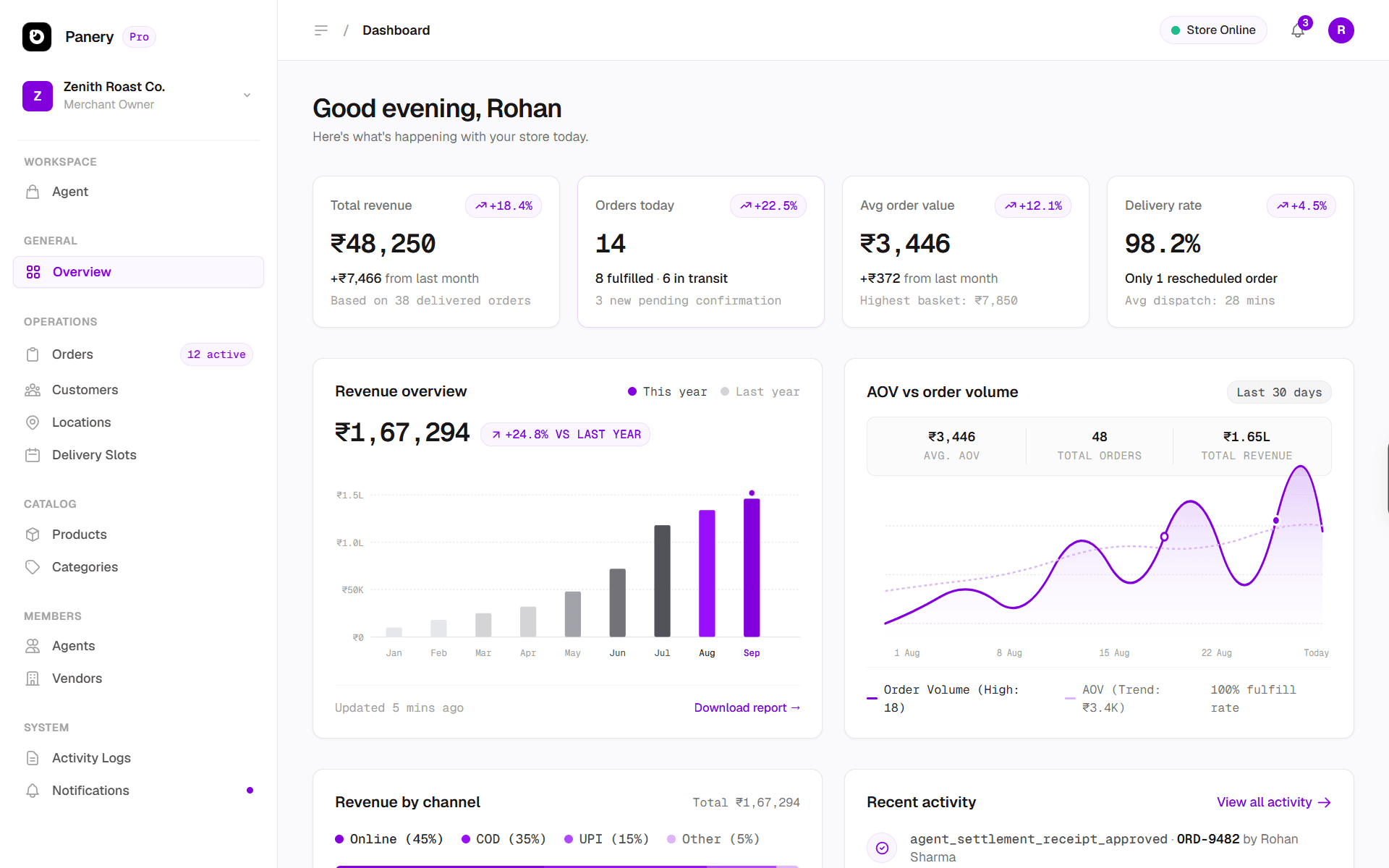This screenshot has height=868, width=1389.
Task: Click the Dashboard breadcrumb
Action: [x=396, y=30]
